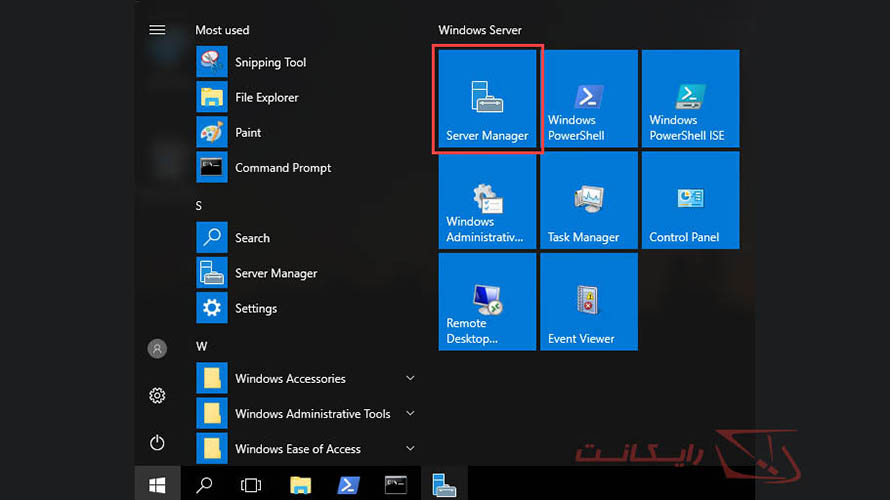Image resolution: width=890 pixels, height=500 pixels.
Task: Open the Windows Ease of Access folder
Action: [307, 449]
